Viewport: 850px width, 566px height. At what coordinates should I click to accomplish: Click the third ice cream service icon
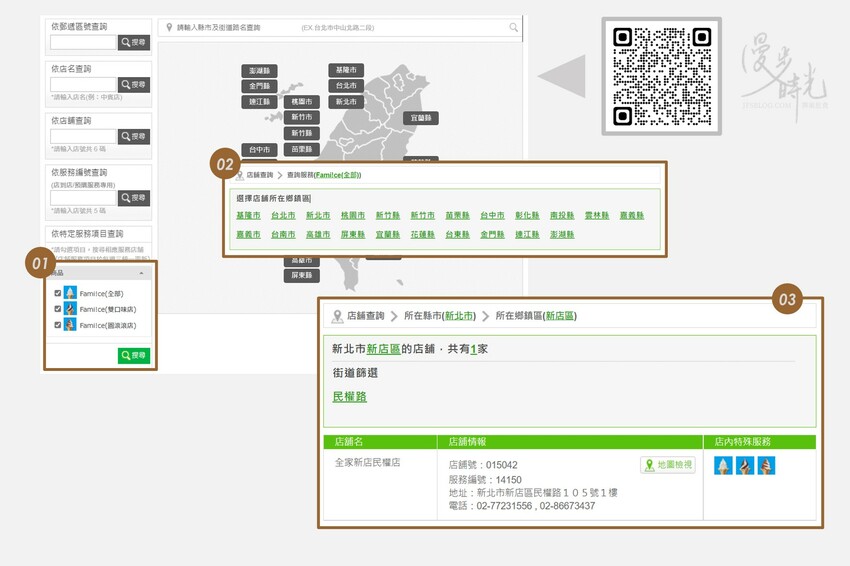pyautogui.click(x=766, y=465)
